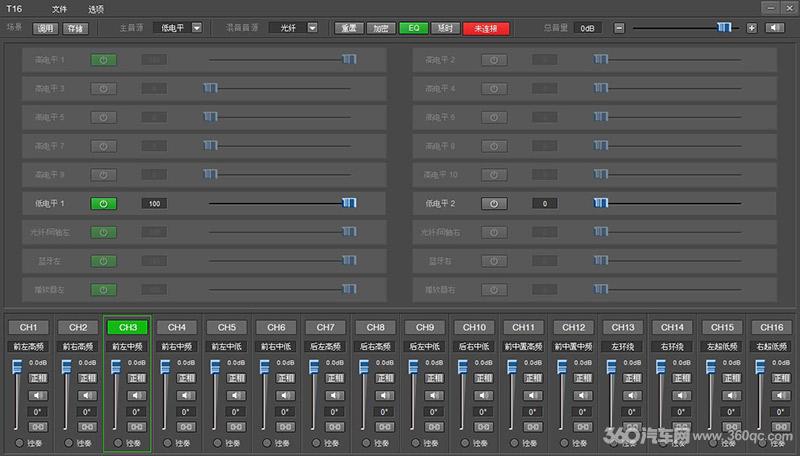Viewport: 800px width, 456px height.
Task: Click the CH5 link icon button
Action: (236, 427)
